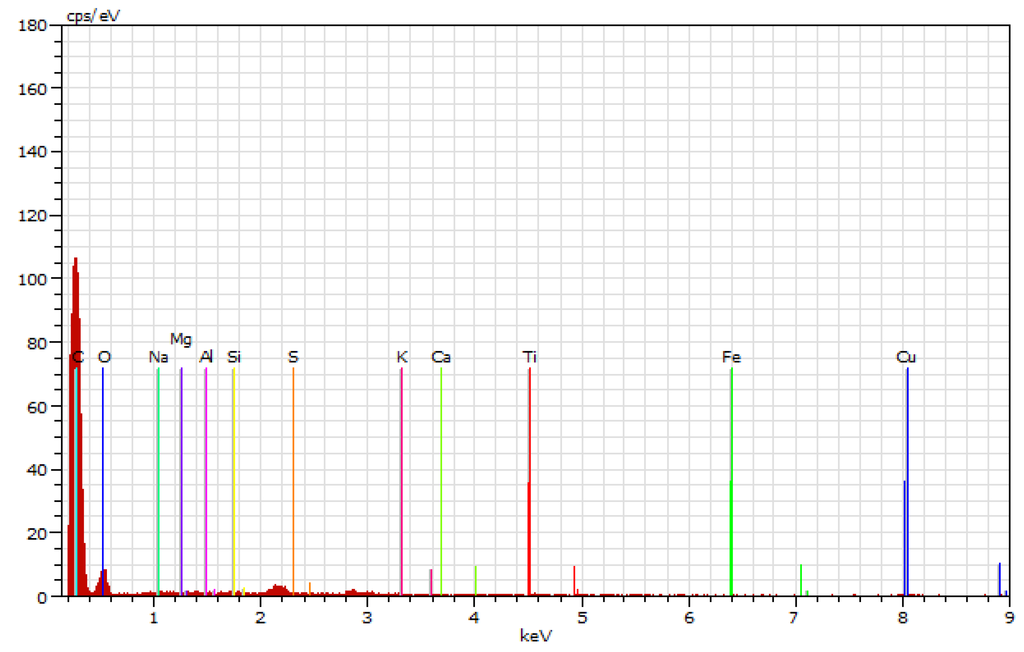This screenshot has height=652, width=1024.
Task: Click the green Fe marker line
Action: tap(731, 481)
